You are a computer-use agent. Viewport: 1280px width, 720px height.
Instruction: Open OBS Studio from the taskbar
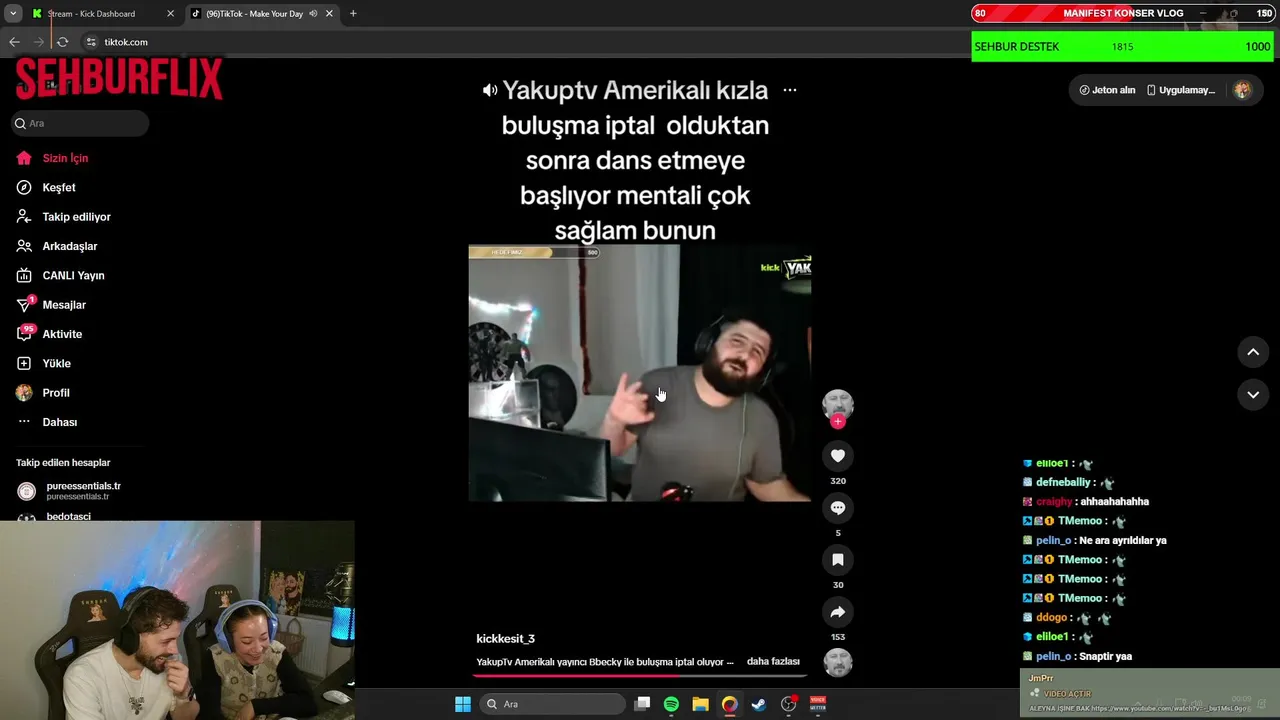click(789, 704)
